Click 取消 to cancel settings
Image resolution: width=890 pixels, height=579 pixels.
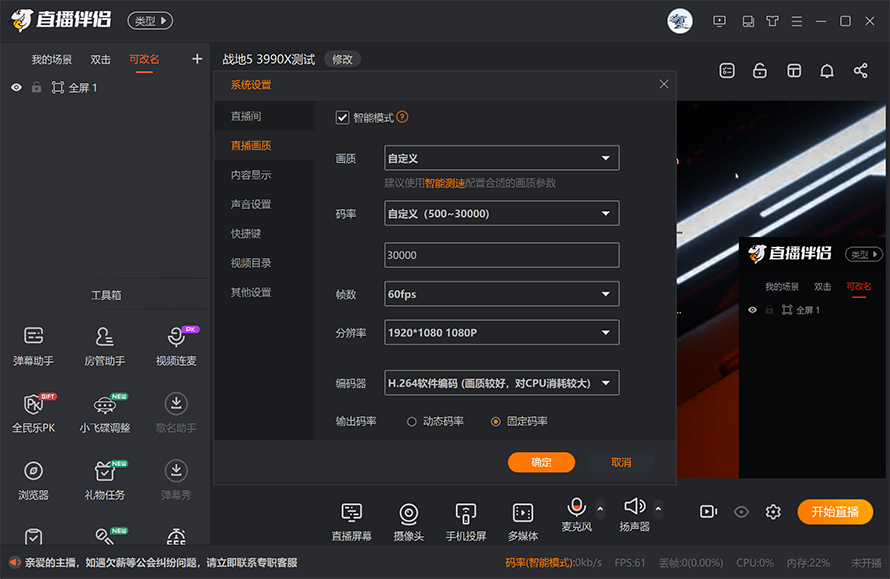tap(622, 462)
